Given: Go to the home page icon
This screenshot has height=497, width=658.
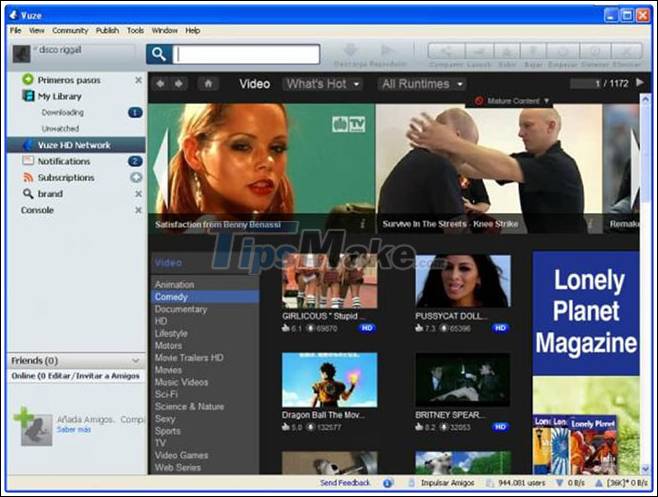Looking at the screenshot, I should click(x=208, y=84).
